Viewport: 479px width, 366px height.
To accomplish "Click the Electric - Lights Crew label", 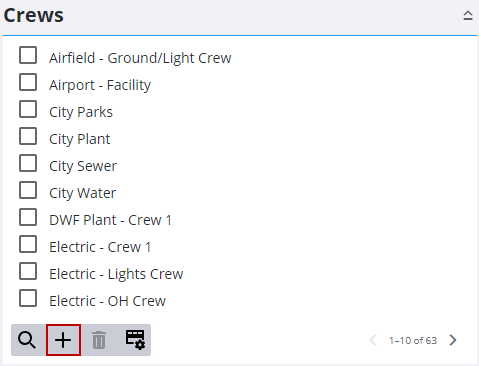I will pos(116,274).
